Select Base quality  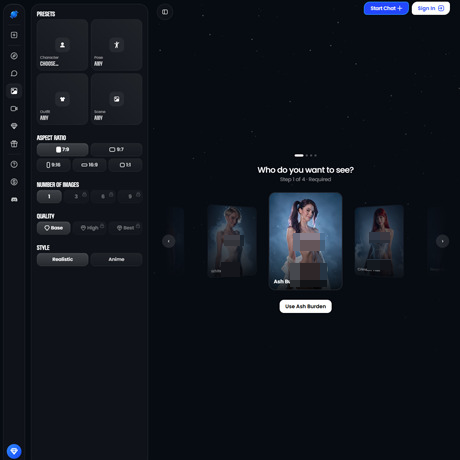pos(53,228)
